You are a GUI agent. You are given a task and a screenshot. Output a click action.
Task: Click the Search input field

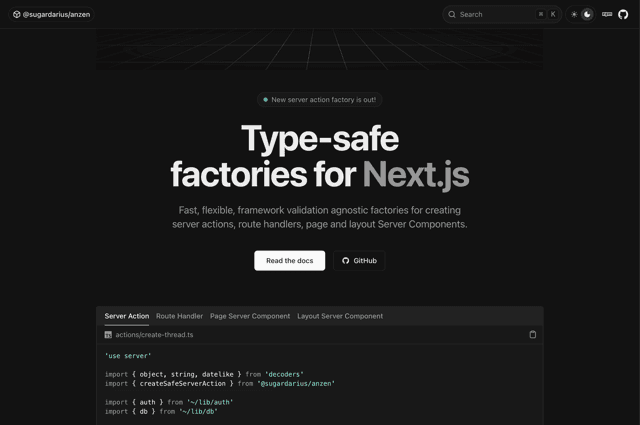(502, 14)
